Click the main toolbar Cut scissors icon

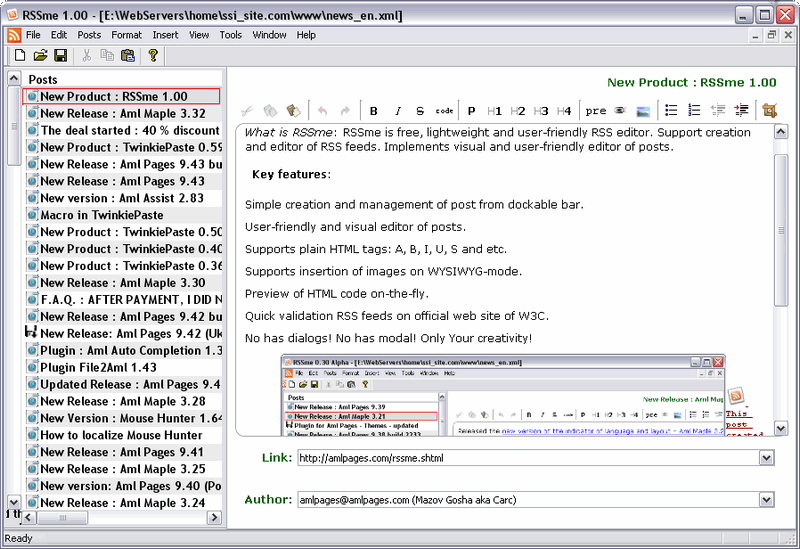click(x=87, y=55)
